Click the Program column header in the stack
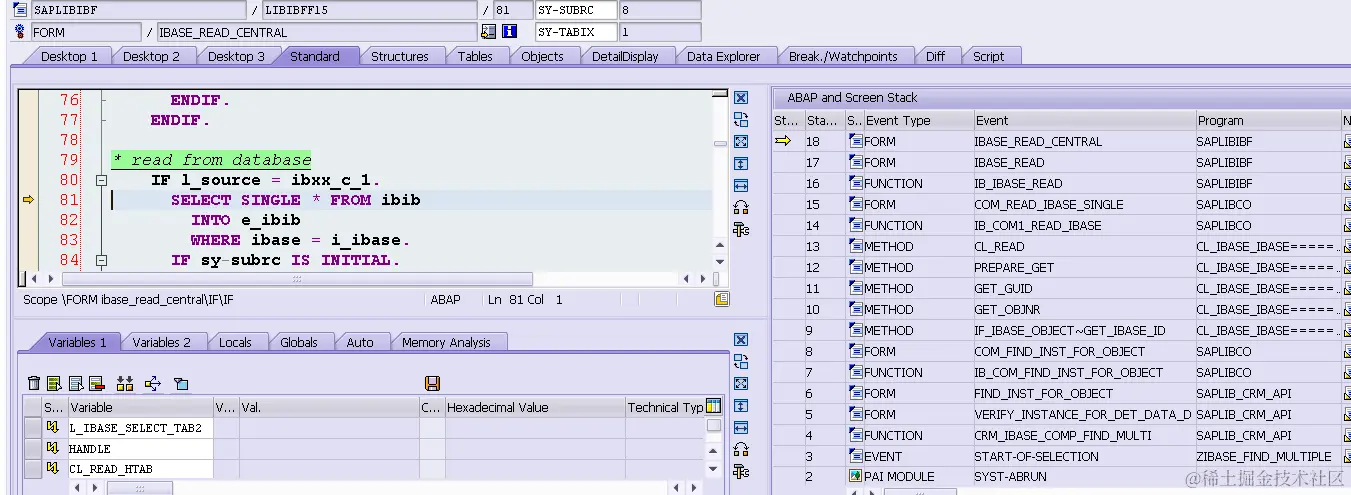This screenshot has width=1351, height=495. pyautogui.click(x=1267, y=120)
